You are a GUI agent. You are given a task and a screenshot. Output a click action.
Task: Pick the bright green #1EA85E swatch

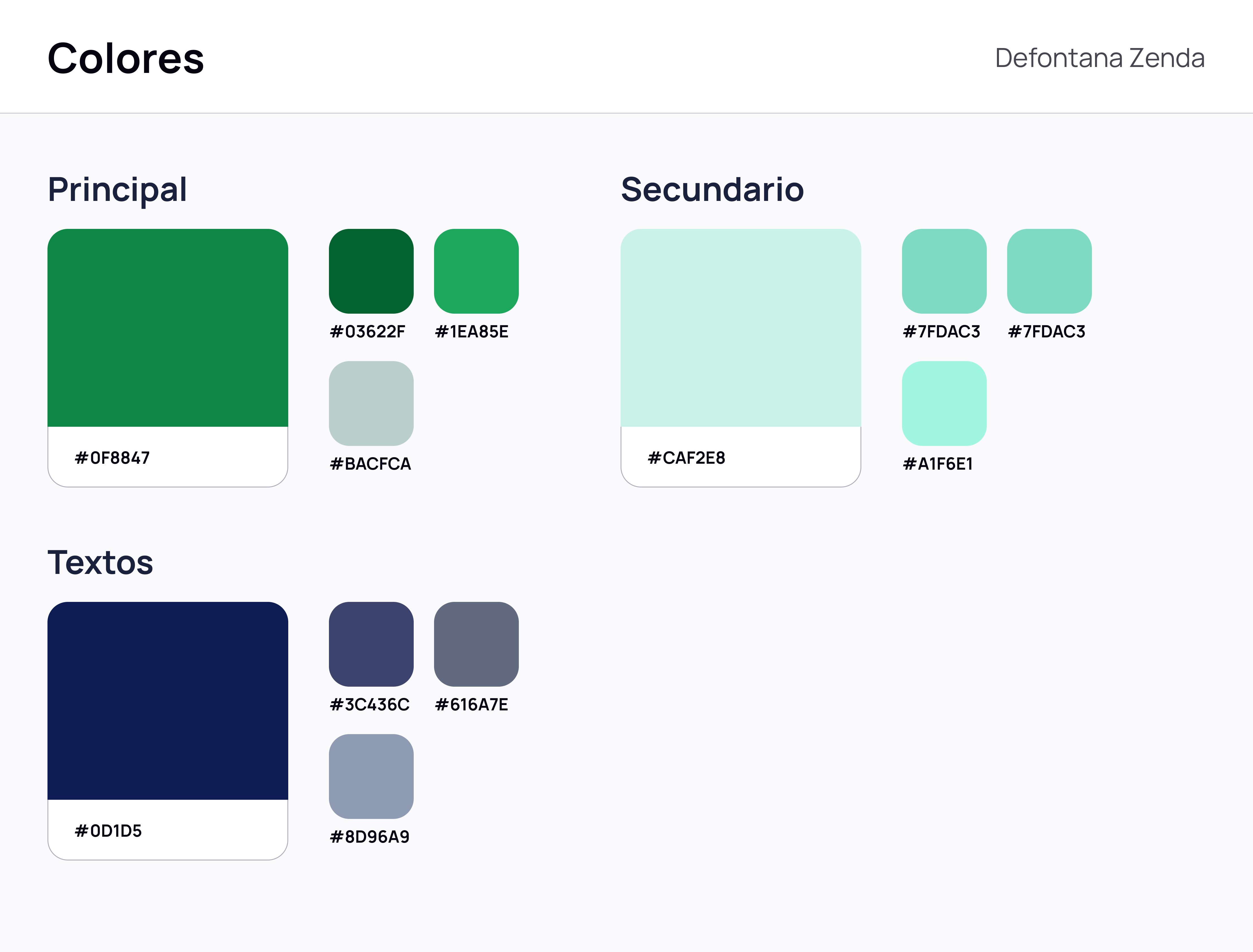tap(477, 272)
